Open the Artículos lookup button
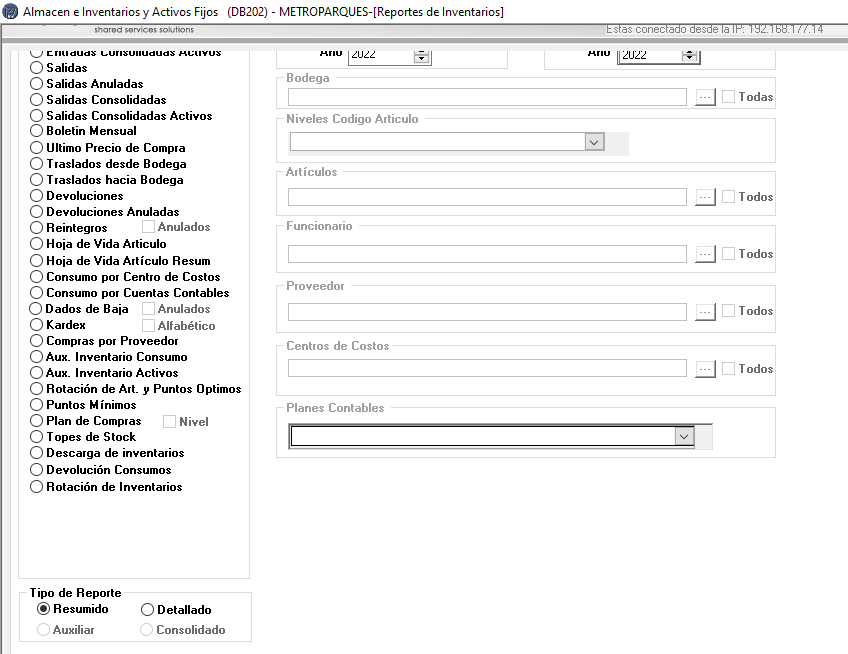 coord(705,197)
